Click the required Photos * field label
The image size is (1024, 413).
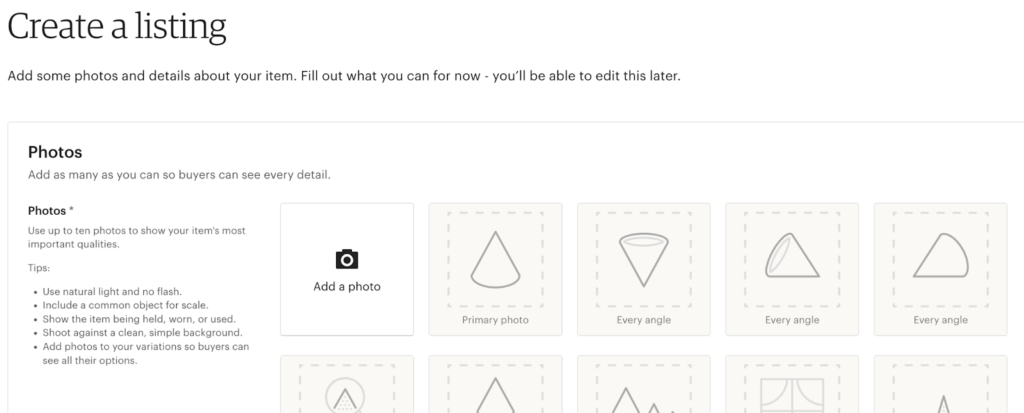[51, 210]
